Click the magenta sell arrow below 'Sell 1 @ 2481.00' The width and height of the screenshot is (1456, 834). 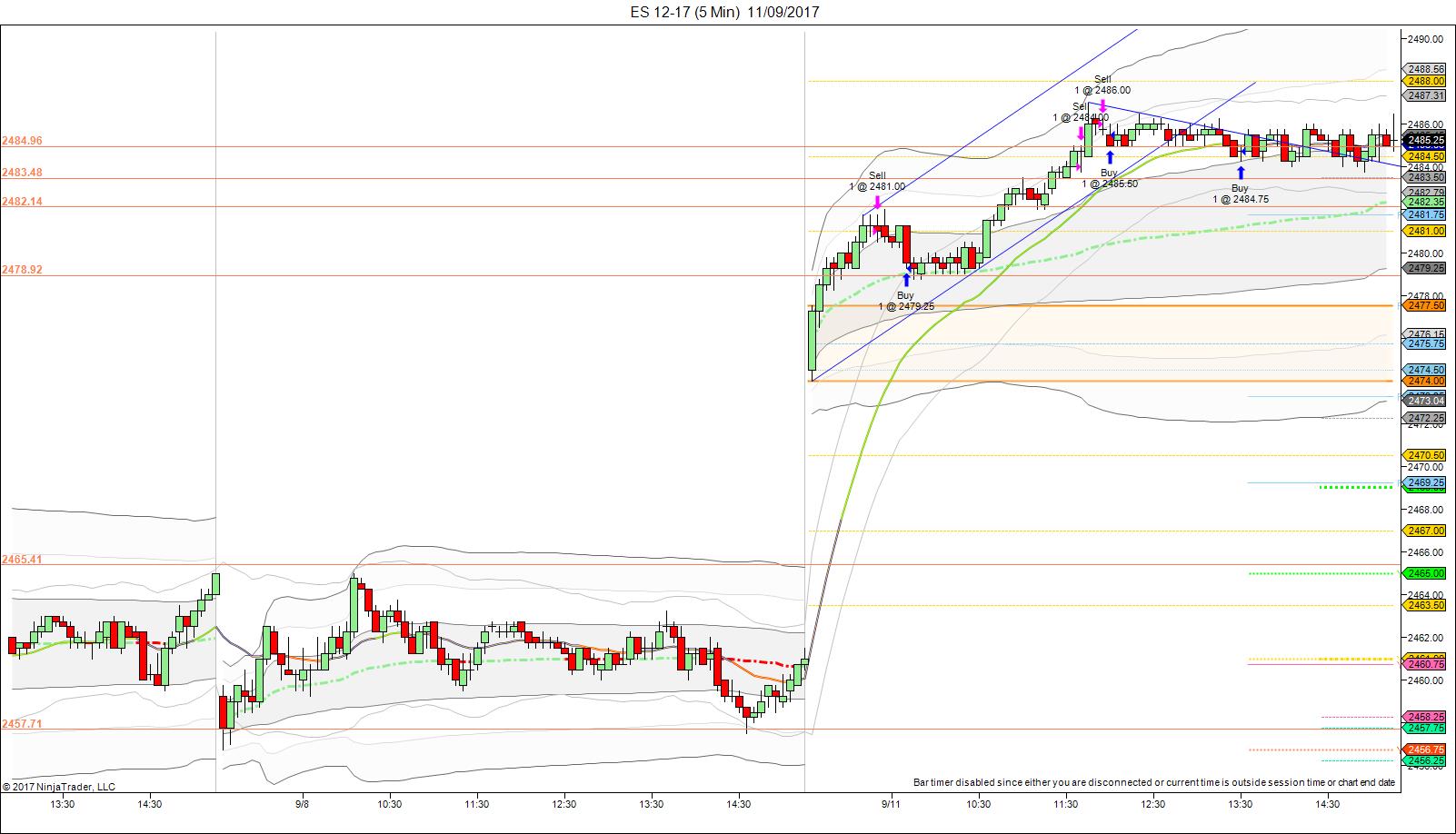pyautogui.click(x=877, y=202)
